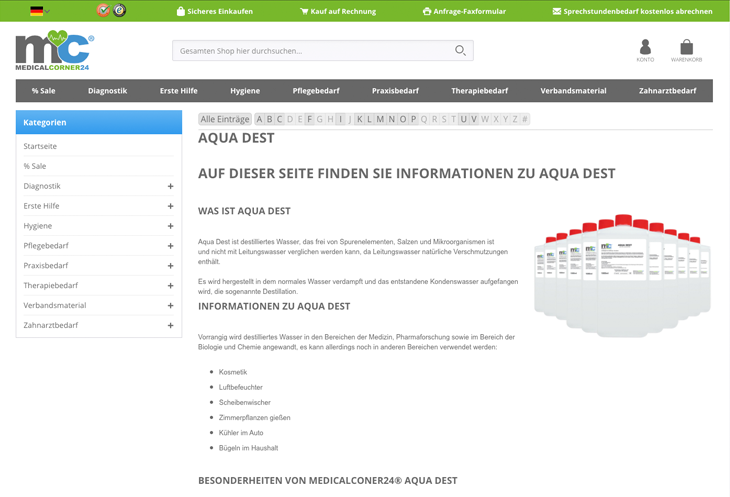
Task: Filter glossary by letter K
Action: coord(360,119)
